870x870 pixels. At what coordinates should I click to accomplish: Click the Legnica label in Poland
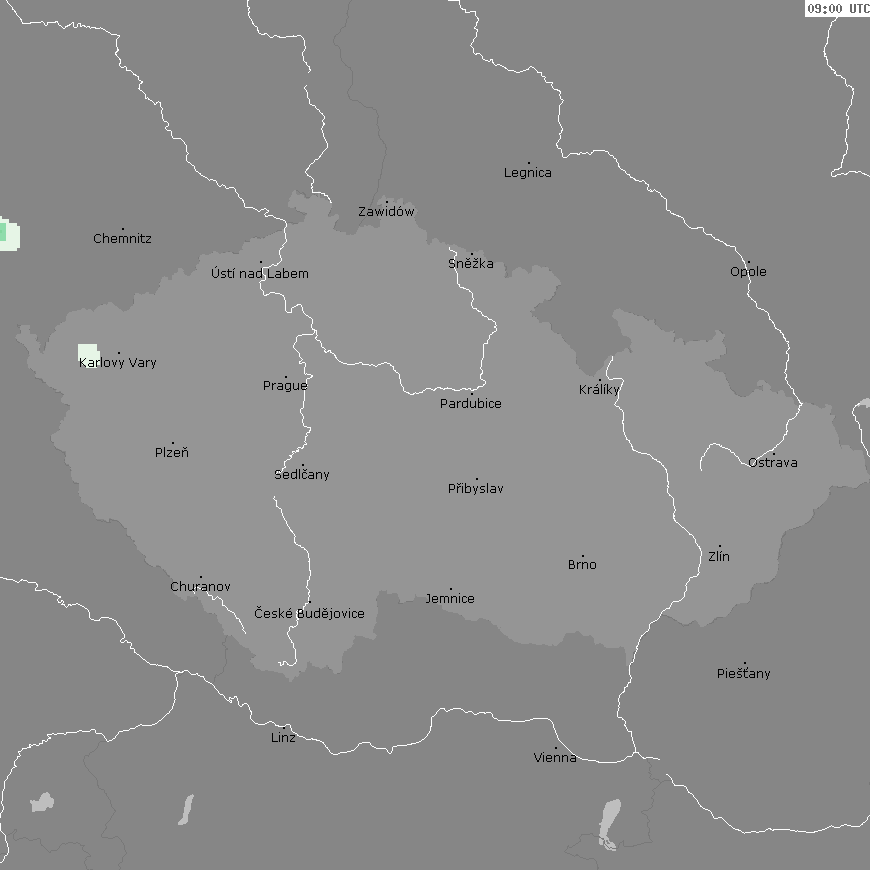[528, 173]
